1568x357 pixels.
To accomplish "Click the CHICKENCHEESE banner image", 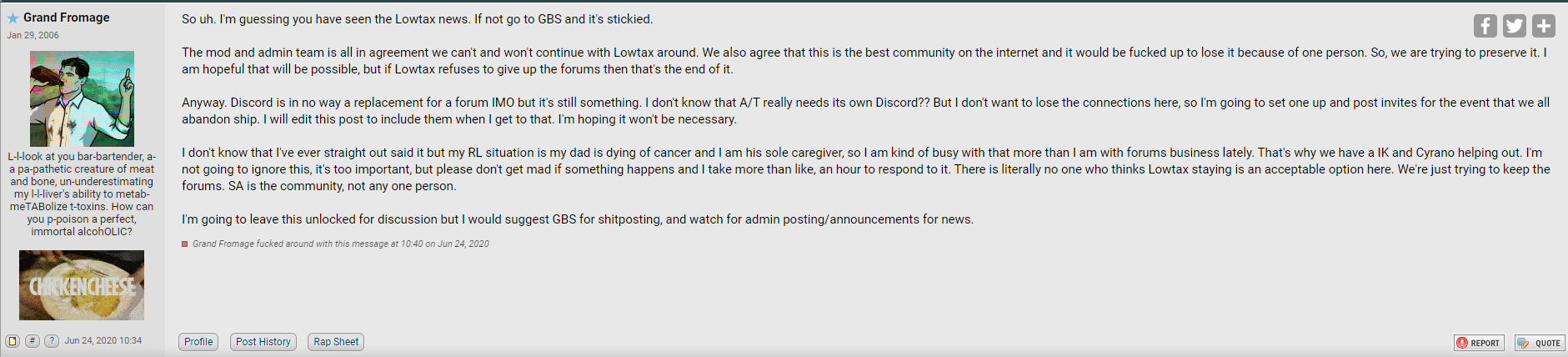I will coord(82,285).
